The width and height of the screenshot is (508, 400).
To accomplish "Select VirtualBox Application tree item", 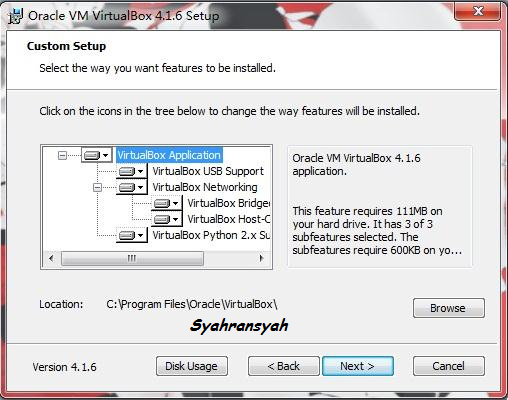I will click(169, 155).
